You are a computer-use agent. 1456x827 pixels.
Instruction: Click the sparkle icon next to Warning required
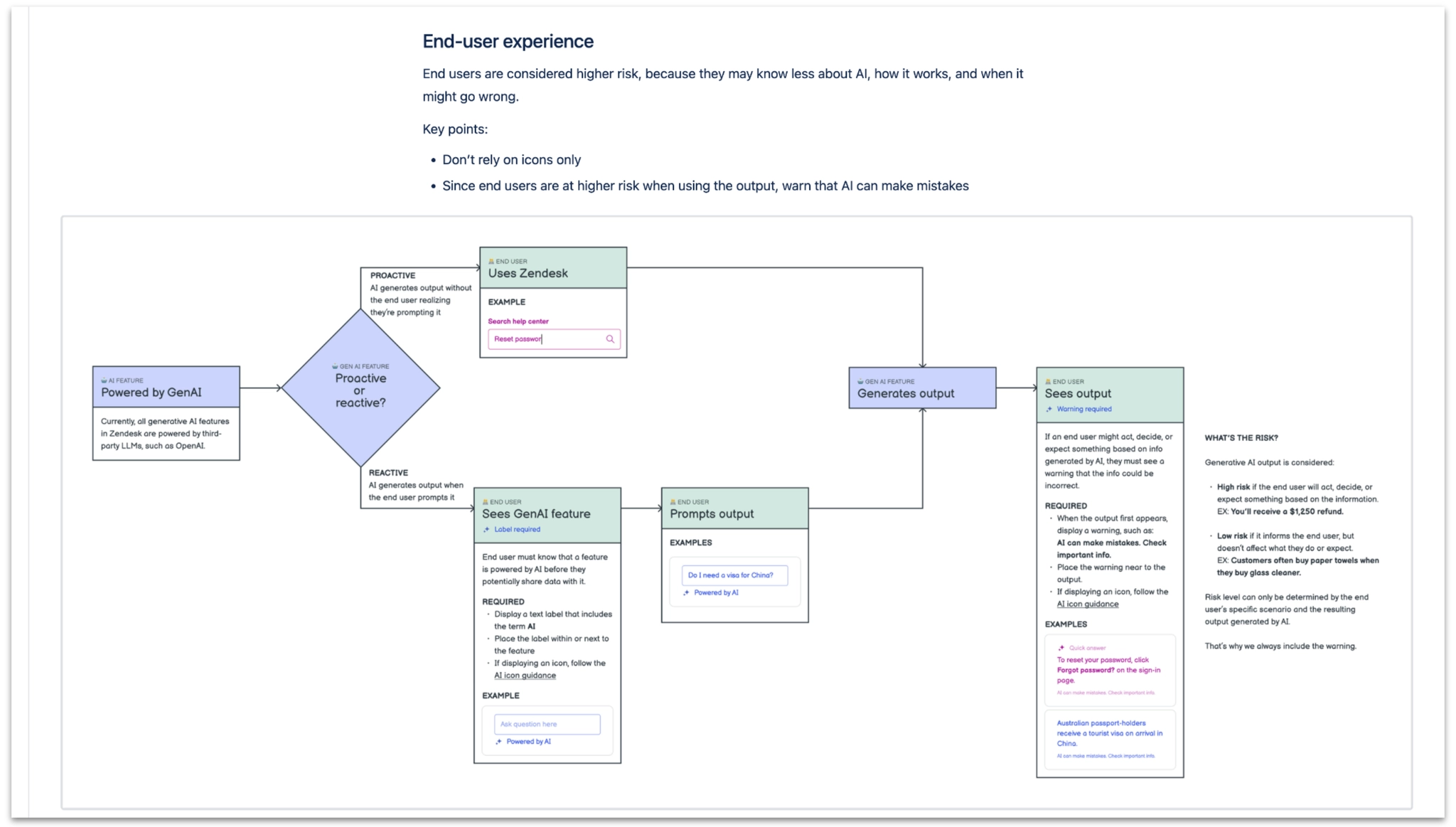coord(1049,409)
